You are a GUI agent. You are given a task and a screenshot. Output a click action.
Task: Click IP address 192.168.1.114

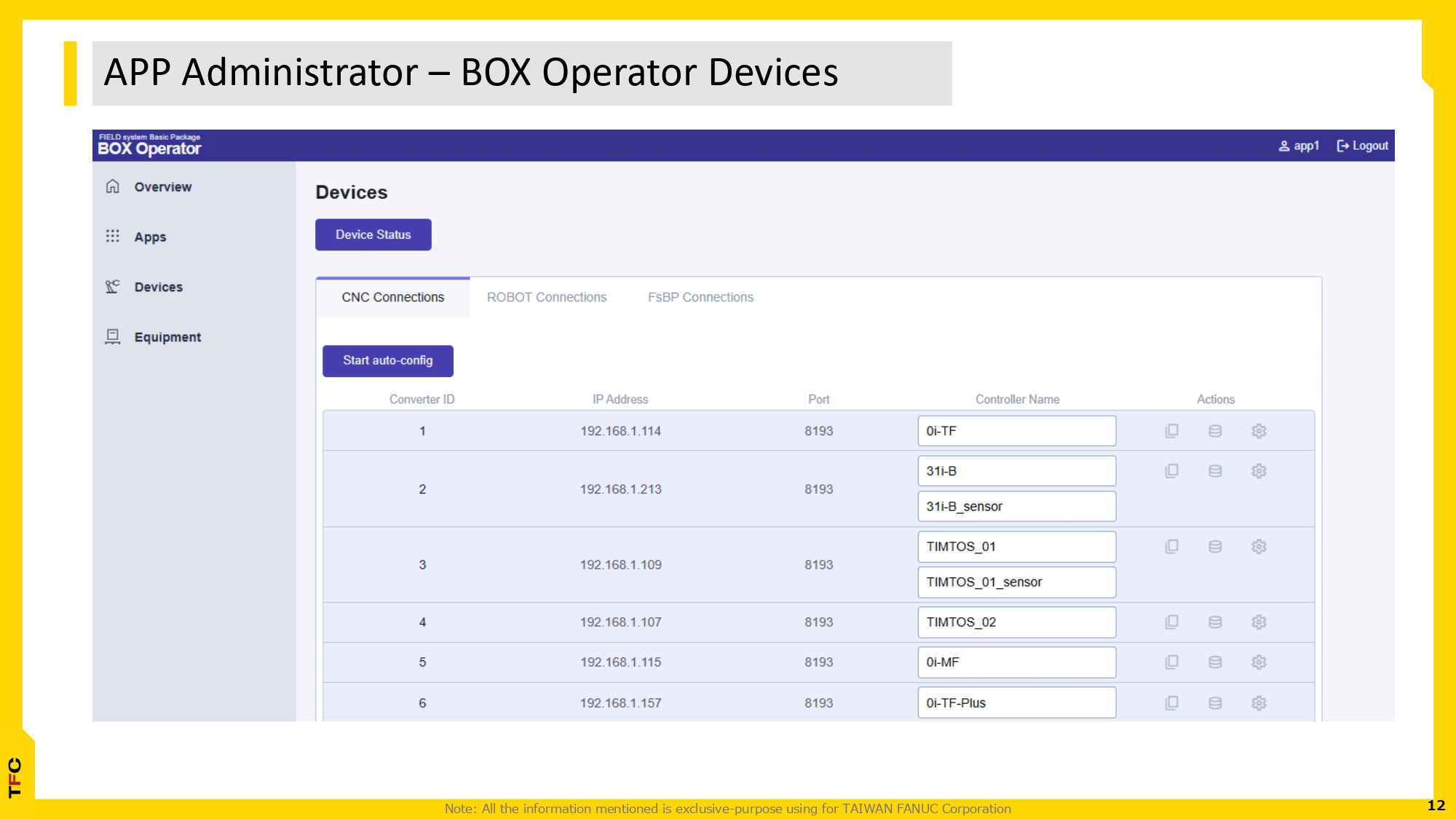(621, 431)
